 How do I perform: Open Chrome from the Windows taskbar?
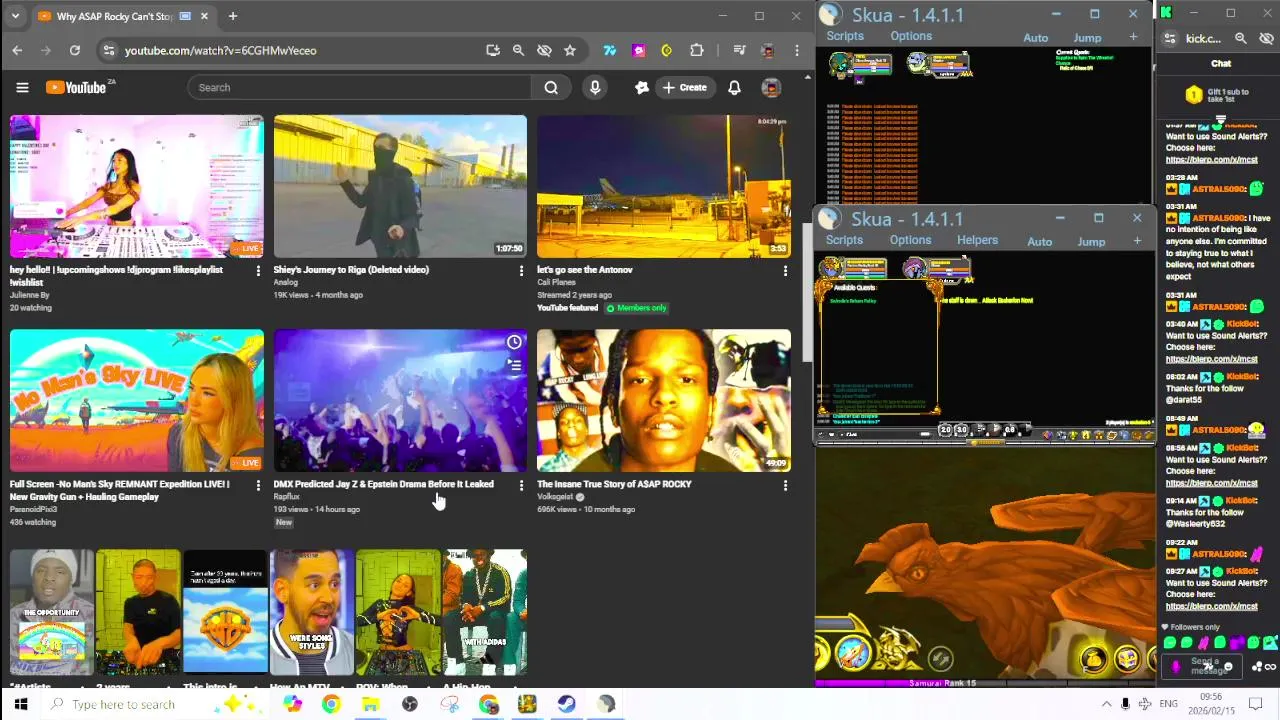coord(331,704)
